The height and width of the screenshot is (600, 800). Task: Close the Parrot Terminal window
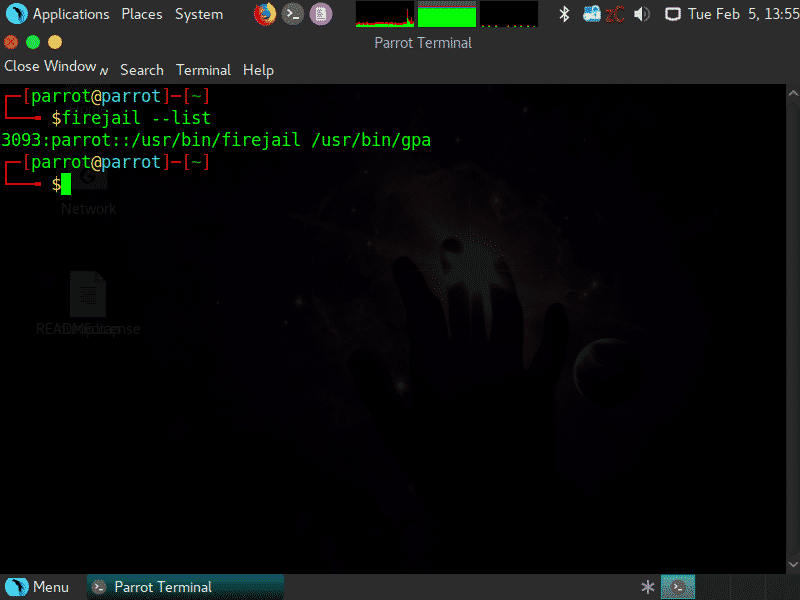tap(11, 42)
